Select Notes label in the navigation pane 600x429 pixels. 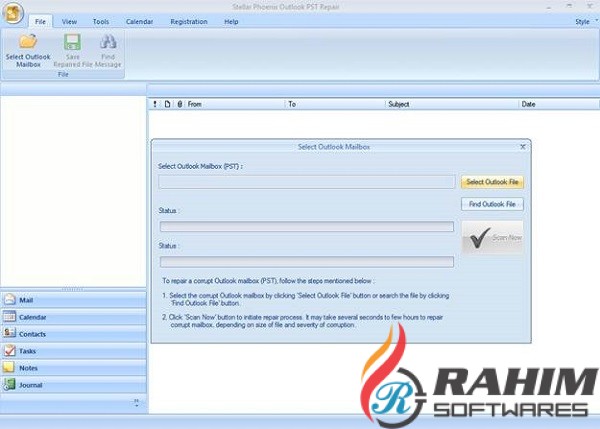tap(28, 368)
